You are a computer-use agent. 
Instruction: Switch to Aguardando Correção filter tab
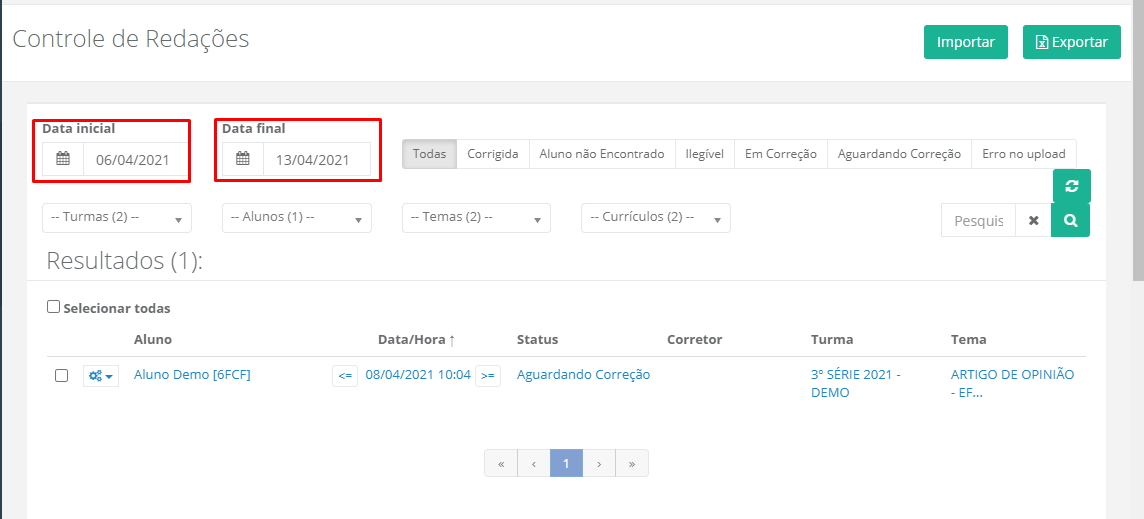click(x=899, y=154)
